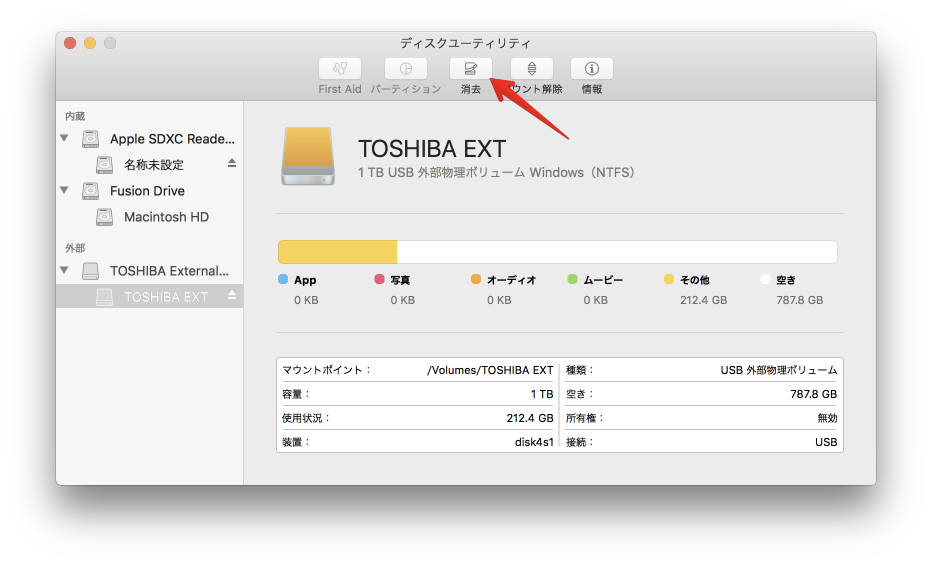Screen dimensions: 932x565
Task: Click the pink 写真 legend swatch
Action: coord(379,279)
